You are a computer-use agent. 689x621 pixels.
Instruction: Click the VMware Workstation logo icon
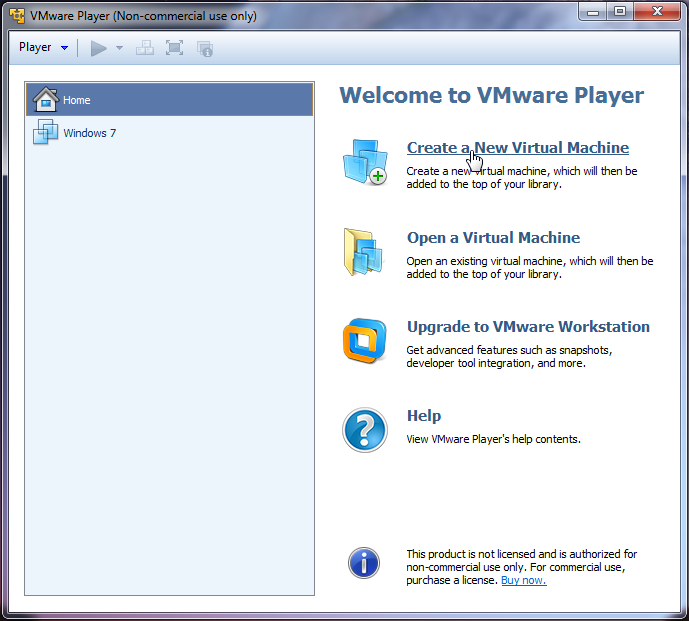click(365, 341)
